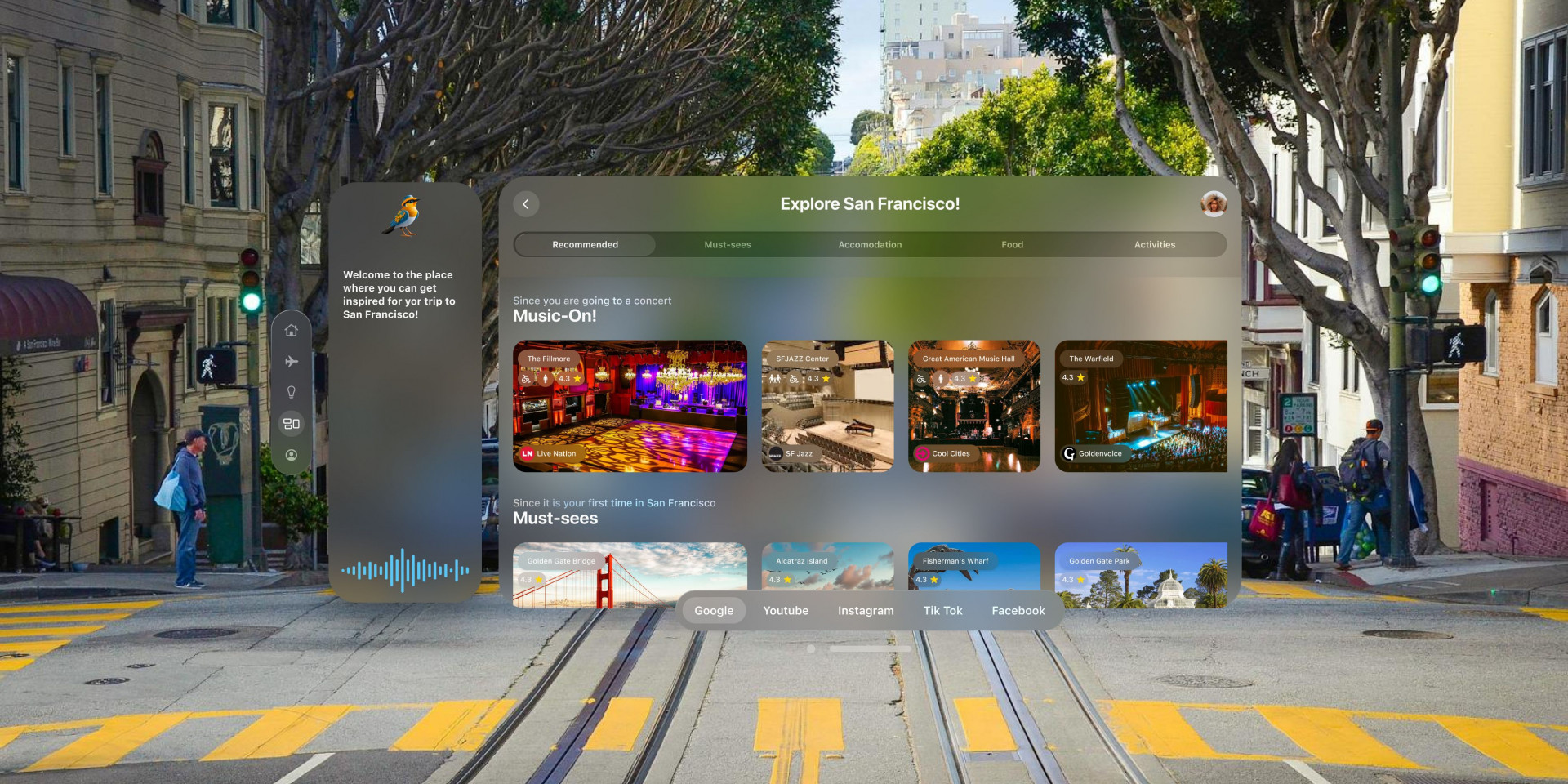Click wheelchair icon on Great American Music Hall

click(x=921, y=379)
